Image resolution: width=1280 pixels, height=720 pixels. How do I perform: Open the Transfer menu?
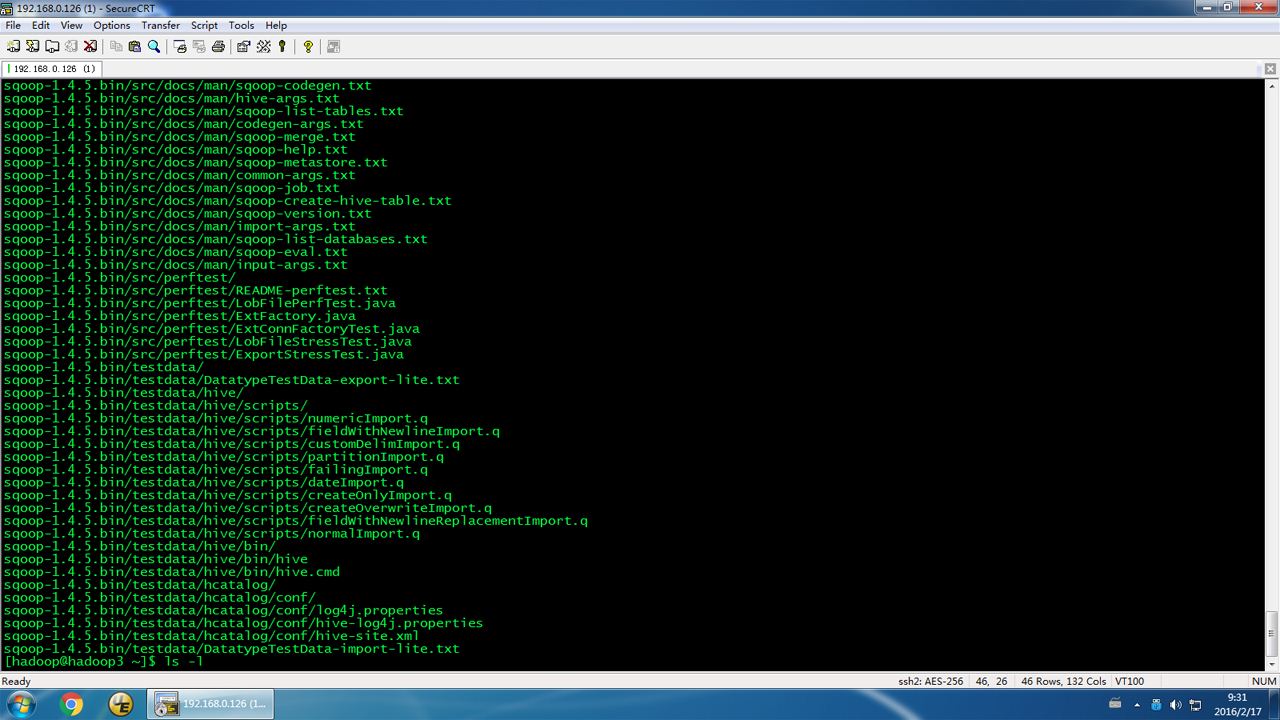point(161,25)
